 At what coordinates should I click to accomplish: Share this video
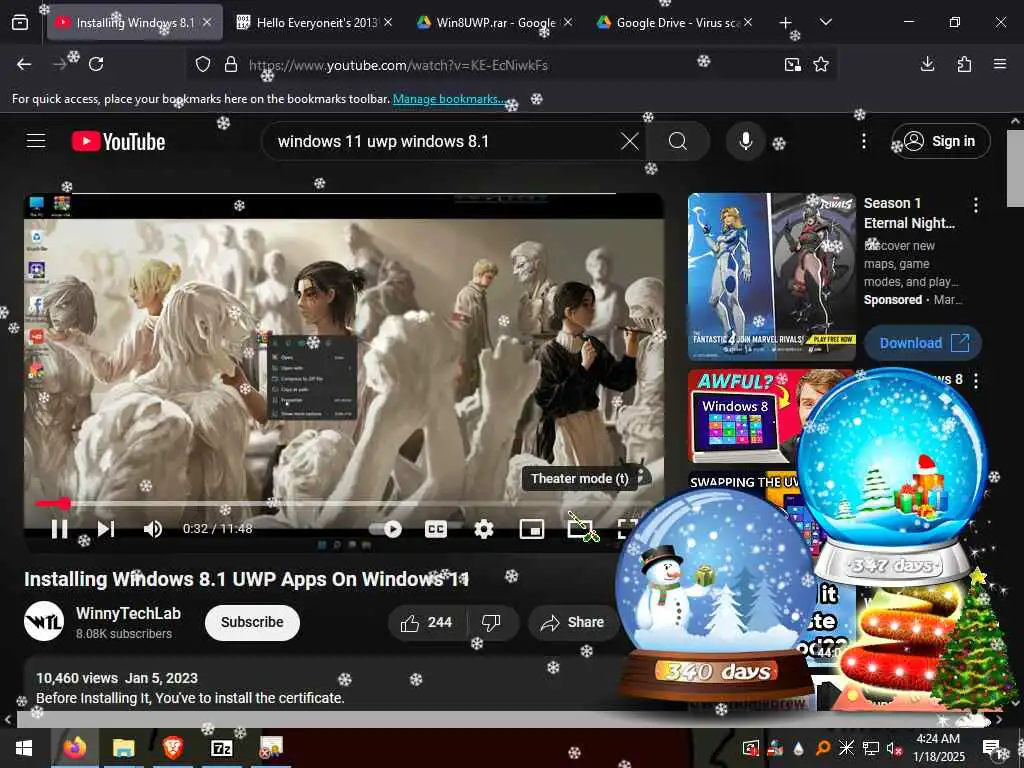tap(573, 622)
